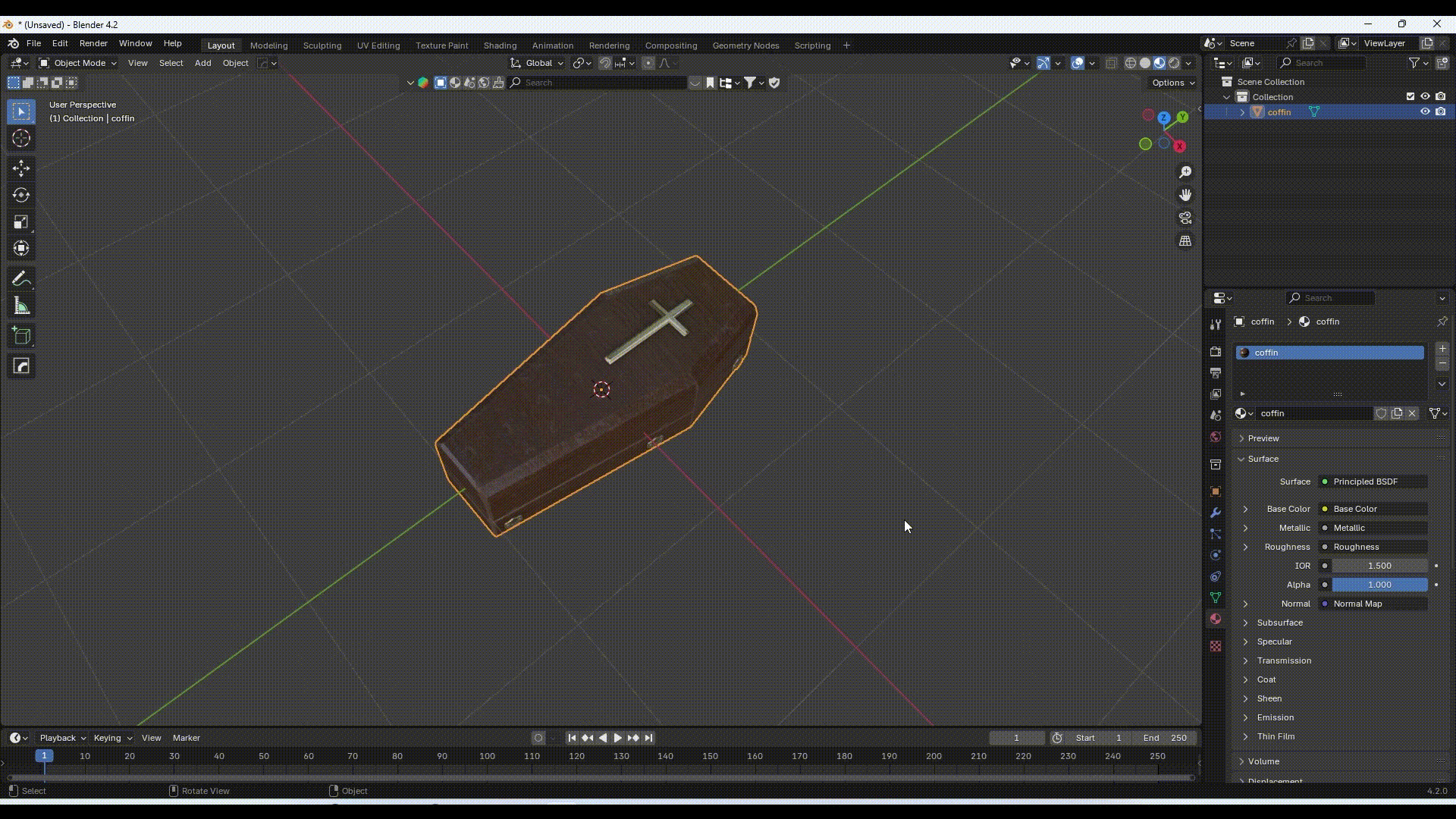1456x819 pixels.
Task: Switch to rendered viewport shading
Action: [1174, 63]
